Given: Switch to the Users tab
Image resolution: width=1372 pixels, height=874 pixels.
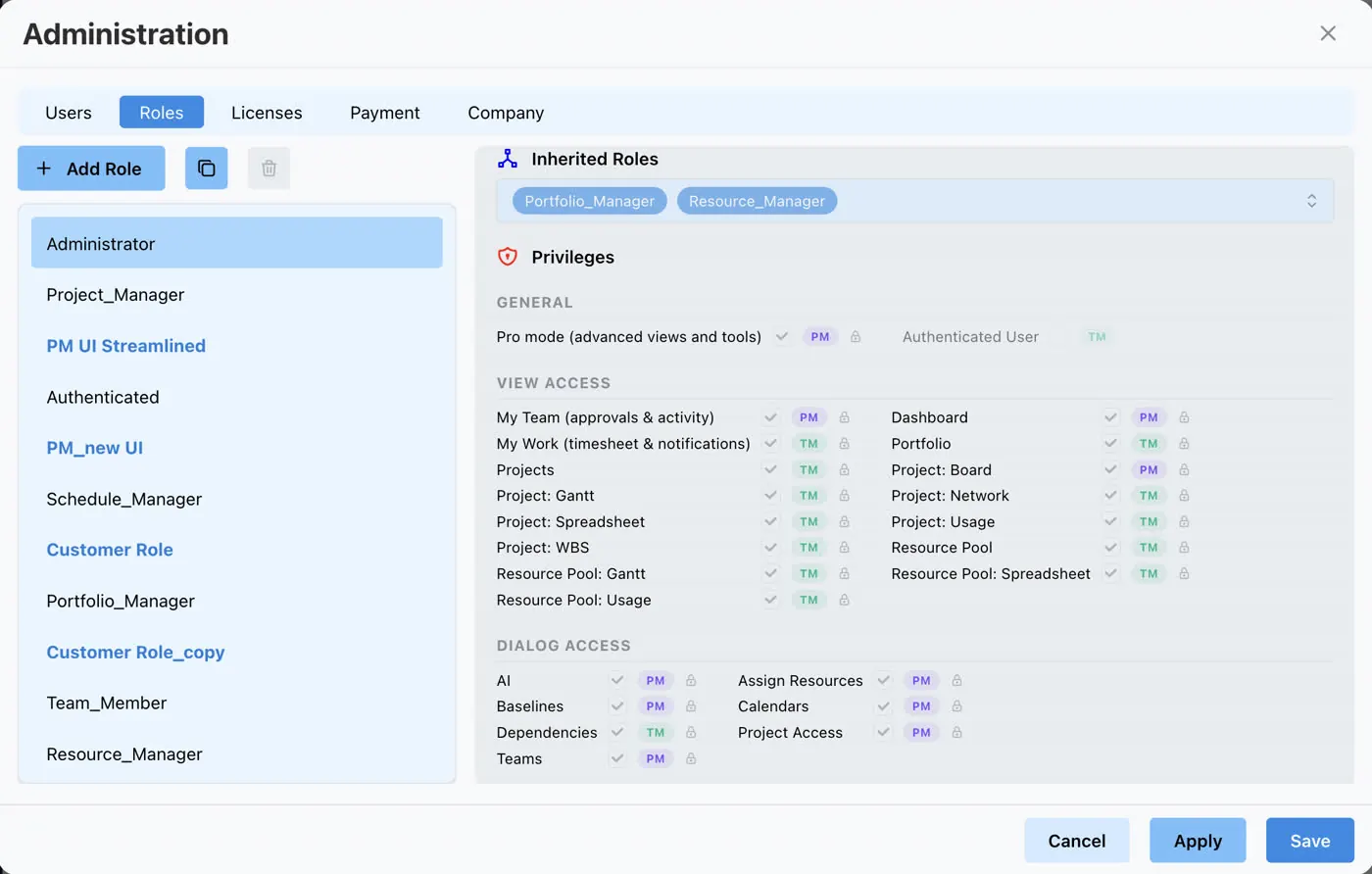Looking at the screenshot, I should pyautogui.click(x=69, y=113).
